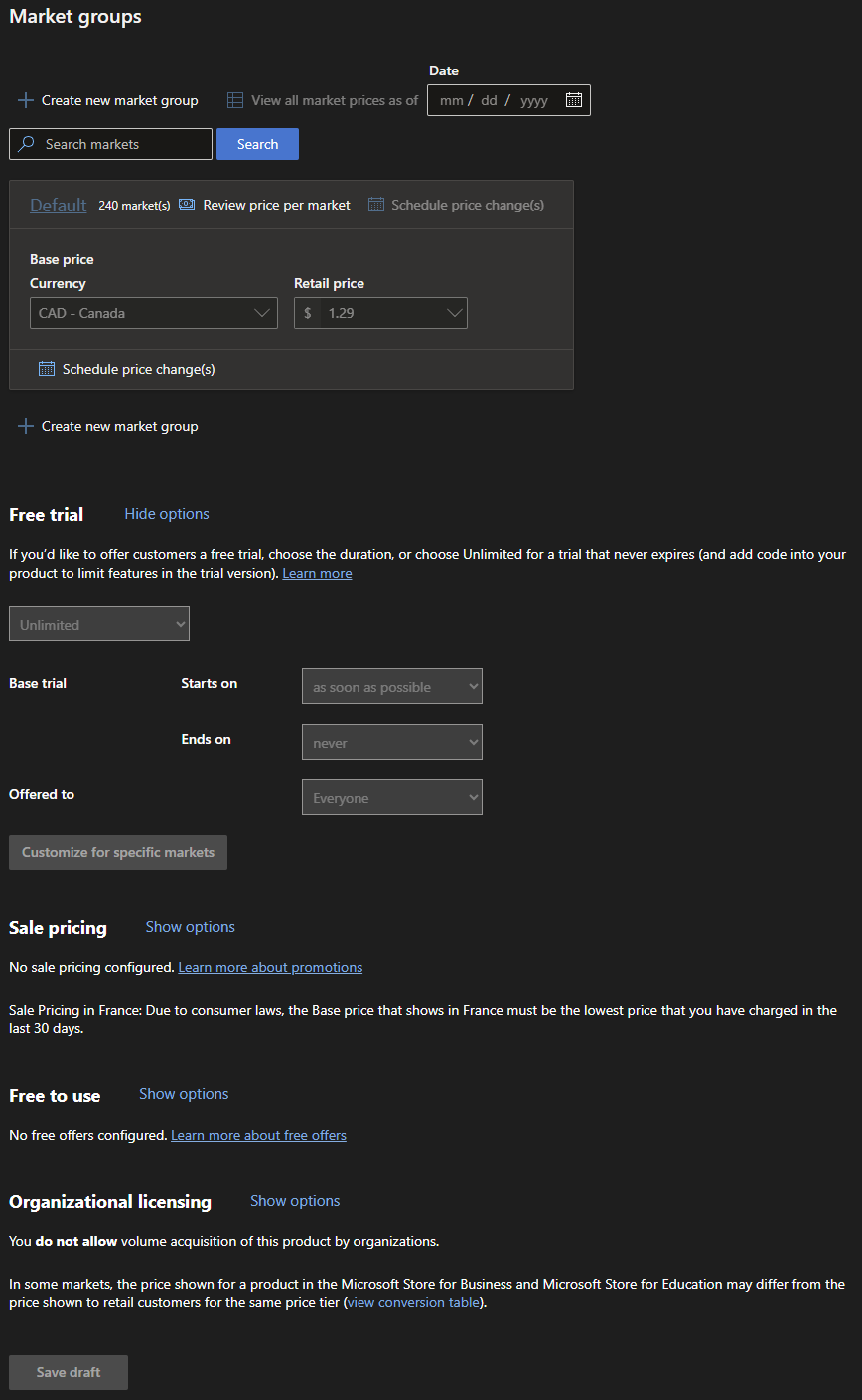Image resolution: width=862 pixels, height=1400 pixels.
Task: Open the Default market group link
Action: tap(59, 205)
